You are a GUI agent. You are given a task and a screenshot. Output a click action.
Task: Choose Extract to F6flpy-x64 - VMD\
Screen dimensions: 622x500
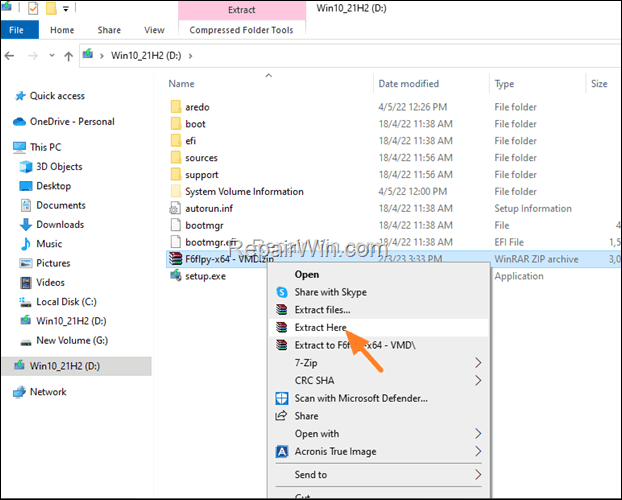click(x=379, y=345)
